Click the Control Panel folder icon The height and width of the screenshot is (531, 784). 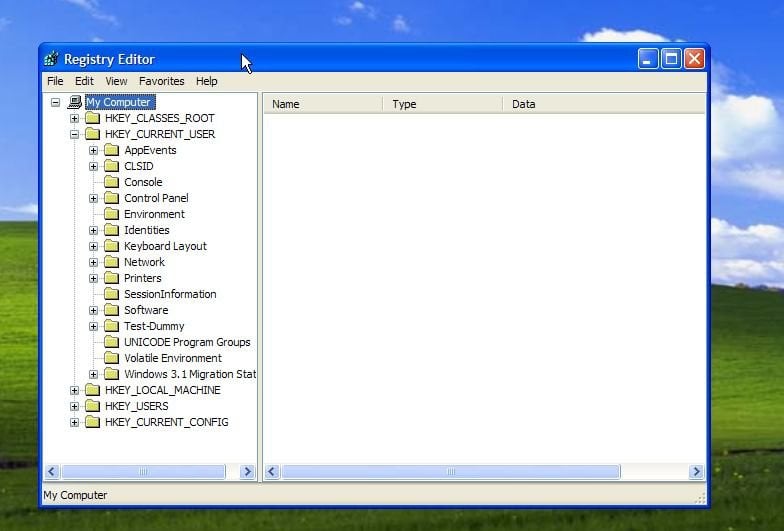click(x=112, y=198)
